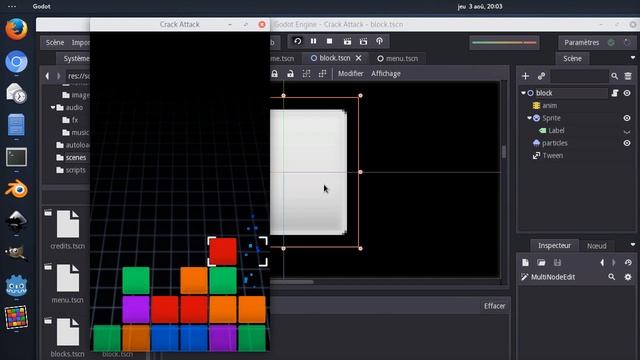Screen dimensions: 640x360
Task: Open Inspector dock options dropdown arrow
Action: point(633,244)
